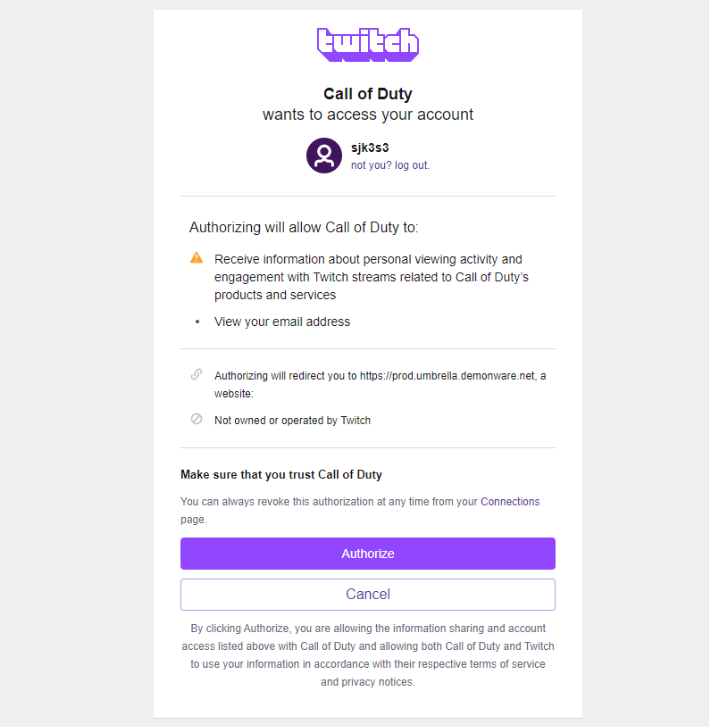Screen dimensions: 709x727
Task: Click the Call of Duty heading
Action: coord(367,94)
